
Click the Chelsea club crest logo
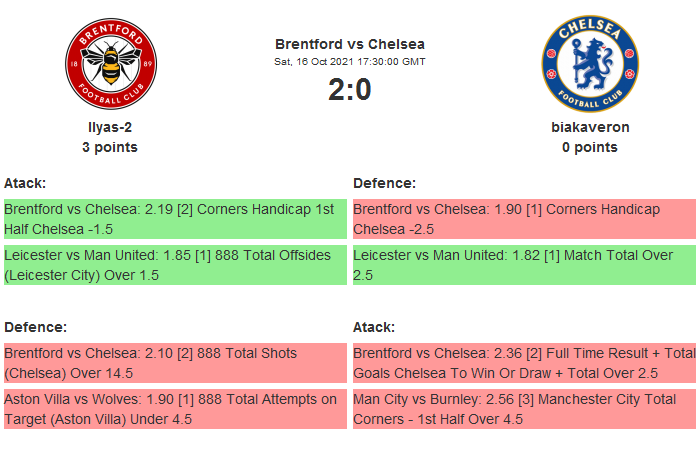pos(589,65)
